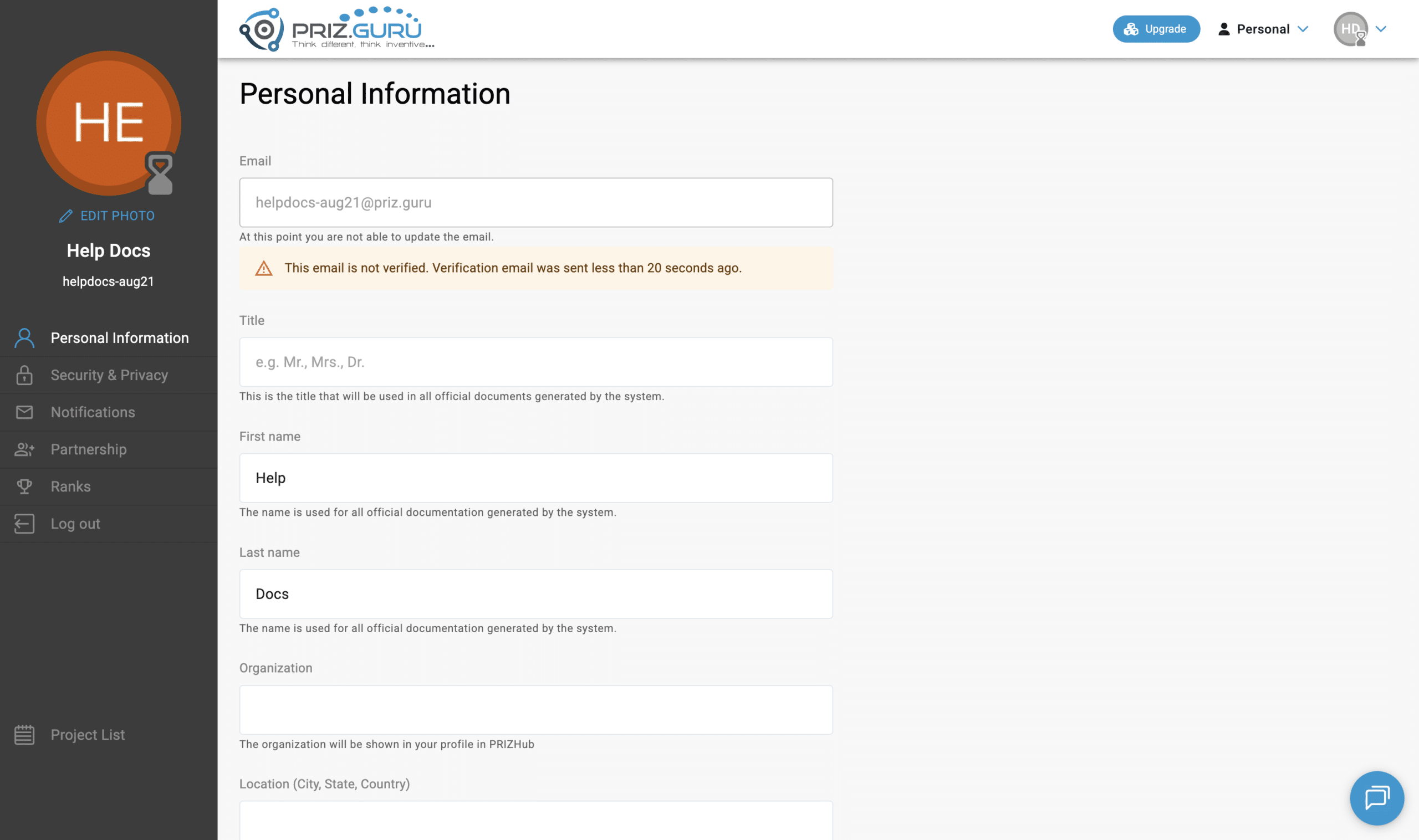This screenshot has width=1419, height=840.
Task: Click the large HE profile photo
Action: 108,123
